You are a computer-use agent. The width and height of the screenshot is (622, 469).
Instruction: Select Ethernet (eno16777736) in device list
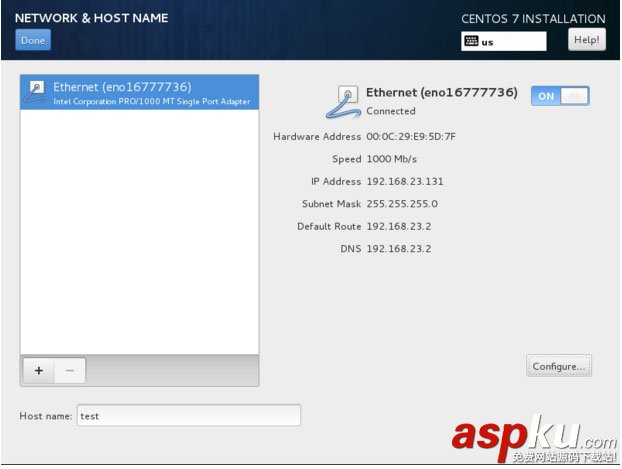tap(139, 92)
